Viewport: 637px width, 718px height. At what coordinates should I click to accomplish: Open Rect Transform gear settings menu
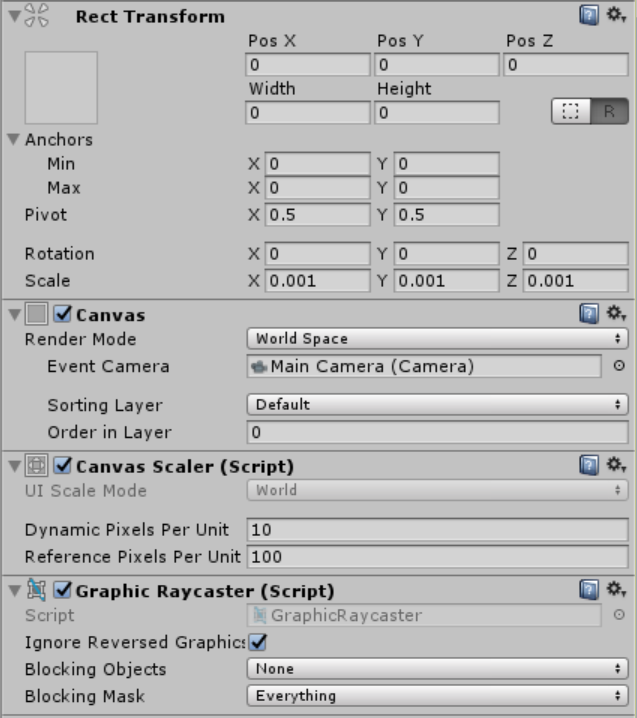(616, 15)
